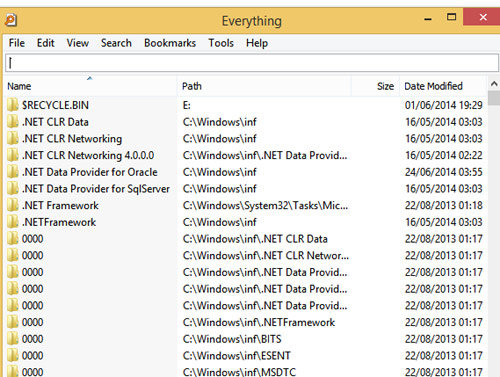Viewport: 500px width, 377px height.
Task: Open the Edit menu
Action: [45, 43]
